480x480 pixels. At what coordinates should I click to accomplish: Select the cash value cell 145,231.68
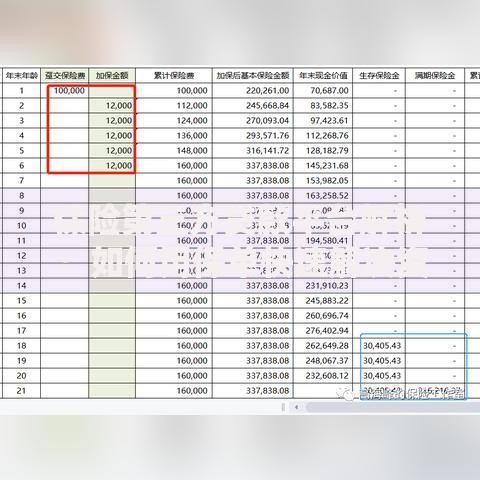click(x=323, y=166)
